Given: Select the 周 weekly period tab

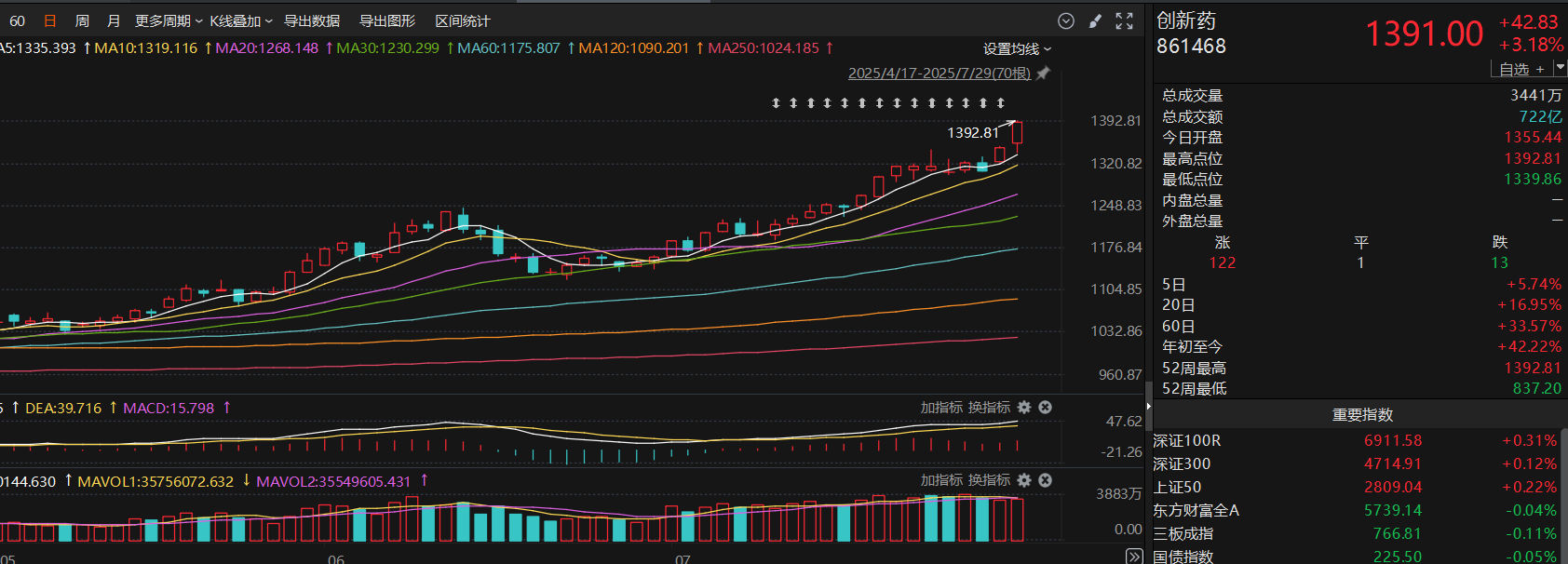Looking at the screenshot, I should (x=82, y=20).
